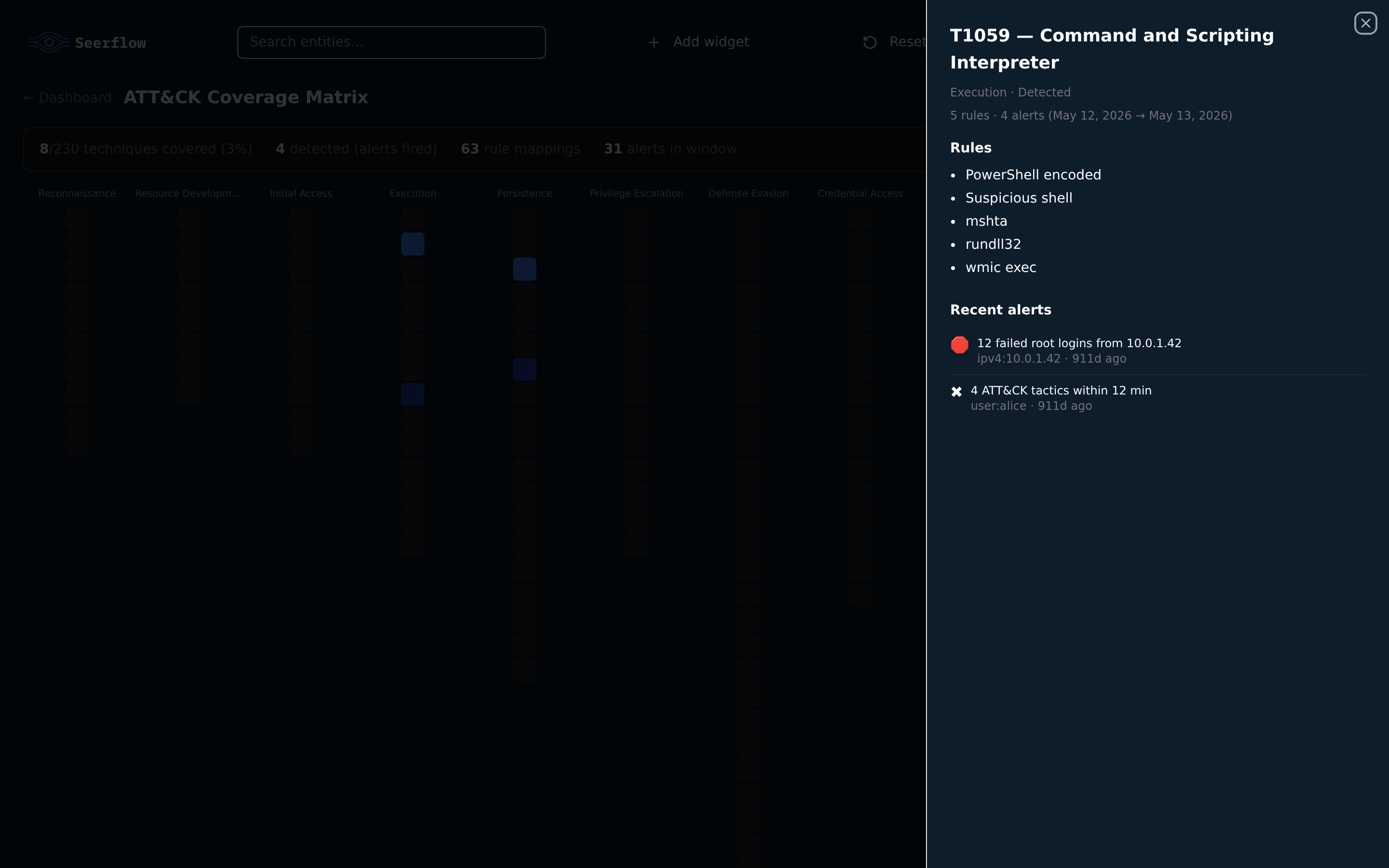This screenshot has width=1389, height=868.
Task: Select the upper blue cell in Execution column
Action: 413,244
